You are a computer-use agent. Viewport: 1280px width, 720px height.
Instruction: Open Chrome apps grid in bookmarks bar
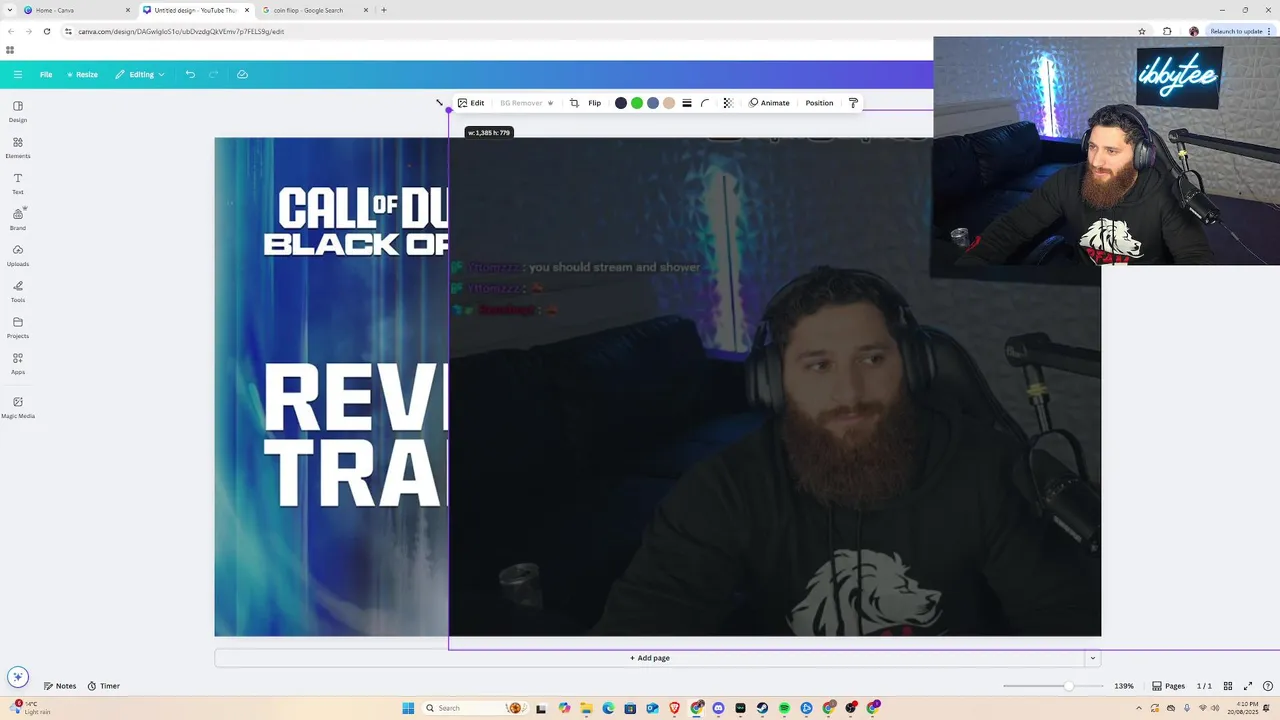[x=10, y=50]
